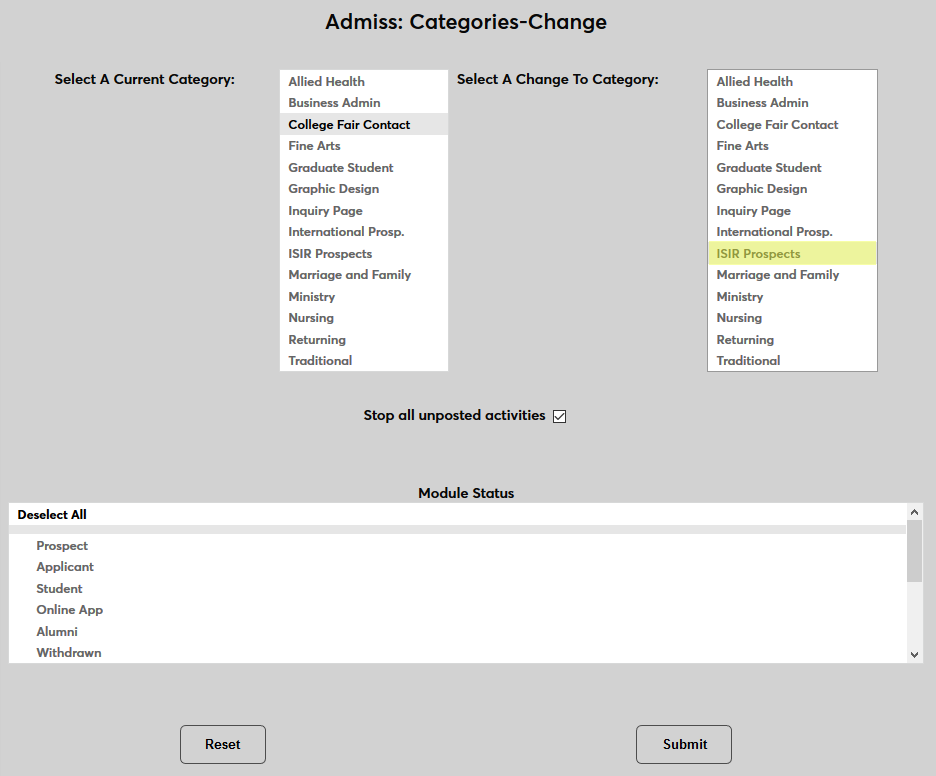Select College Fair Contact in current category list
This screenshot has width=936, height=776.
[x=349, y=125]
